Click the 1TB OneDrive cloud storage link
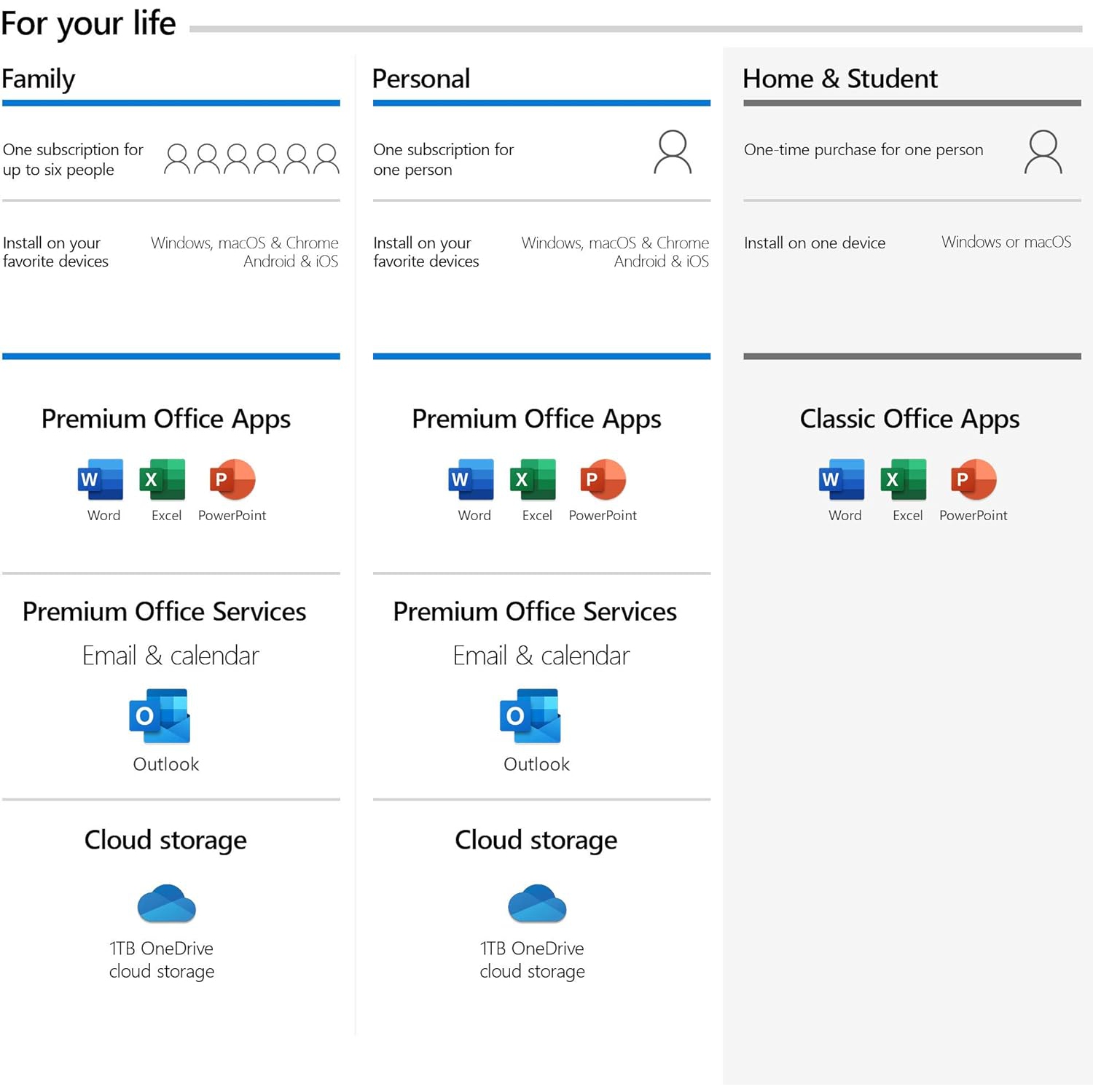The image size is (1093, 1092). (x=162, y=959)
